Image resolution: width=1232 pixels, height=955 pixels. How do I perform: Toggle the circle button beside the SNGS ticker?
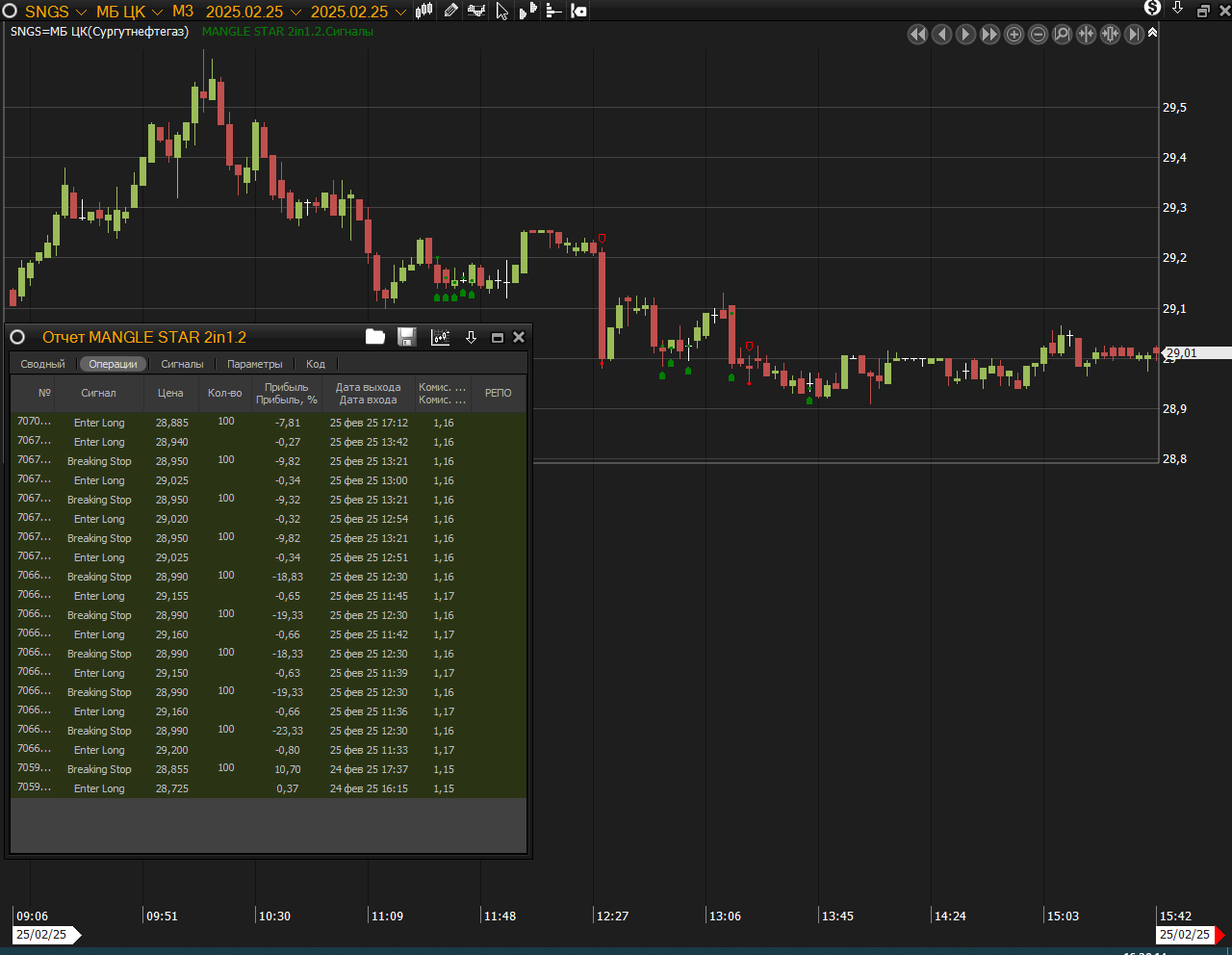point(11,12)
